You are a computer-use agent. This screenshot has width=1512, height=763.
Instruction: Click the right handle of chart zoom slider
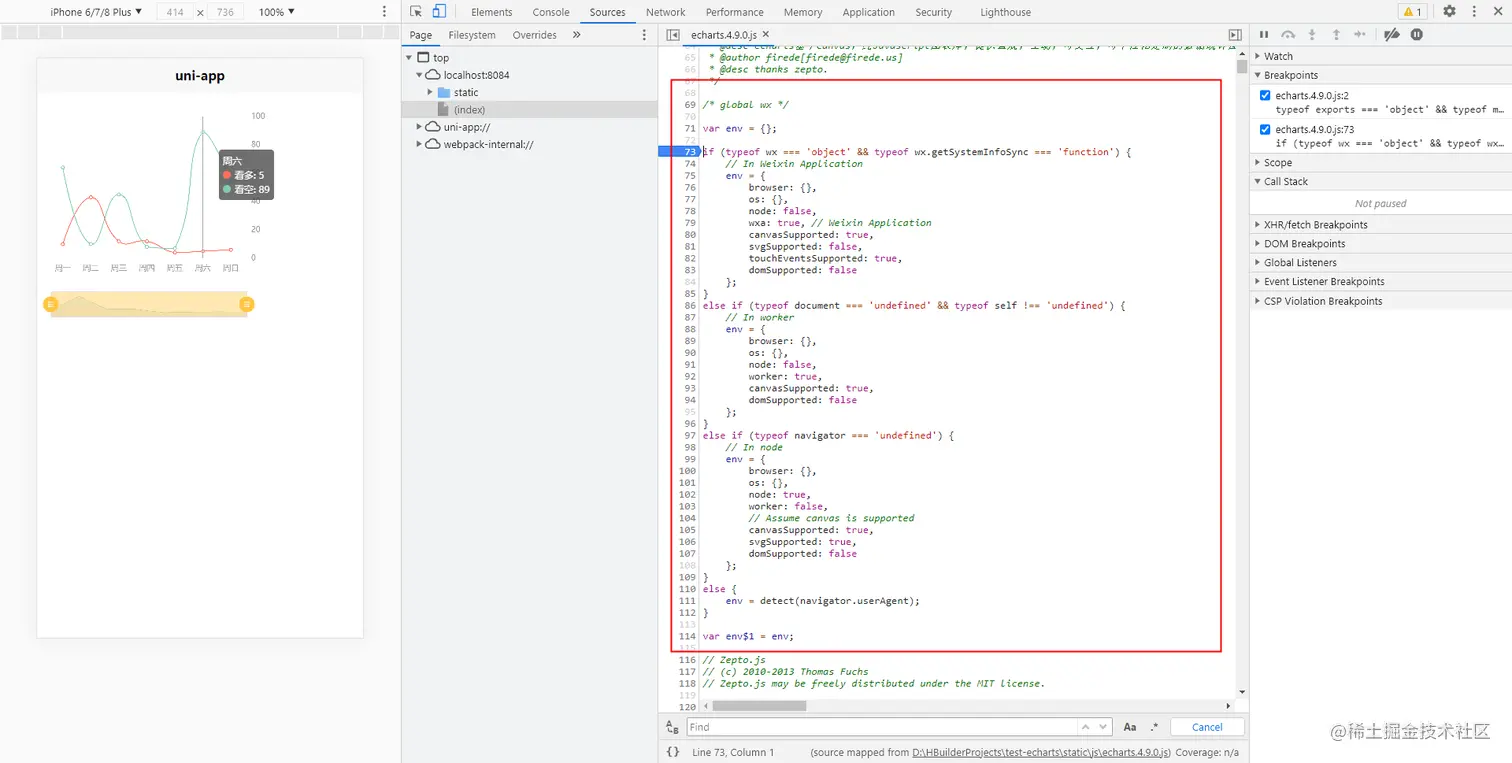tap(247, 304)
